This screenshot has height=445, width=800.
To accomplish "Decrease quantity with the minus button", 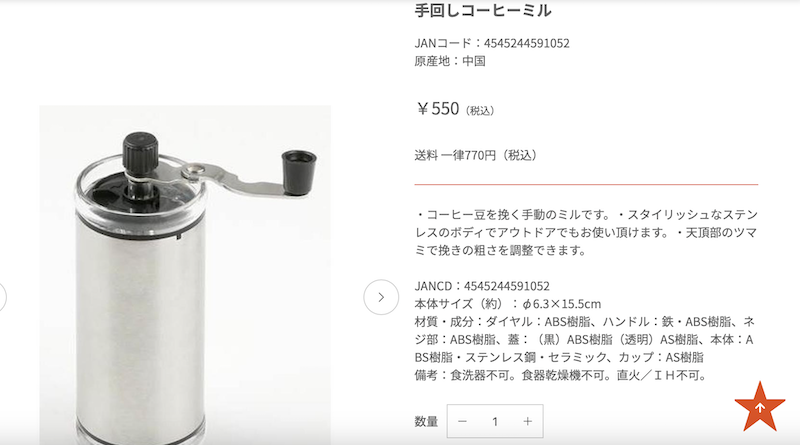I will (x=462, y=422).
